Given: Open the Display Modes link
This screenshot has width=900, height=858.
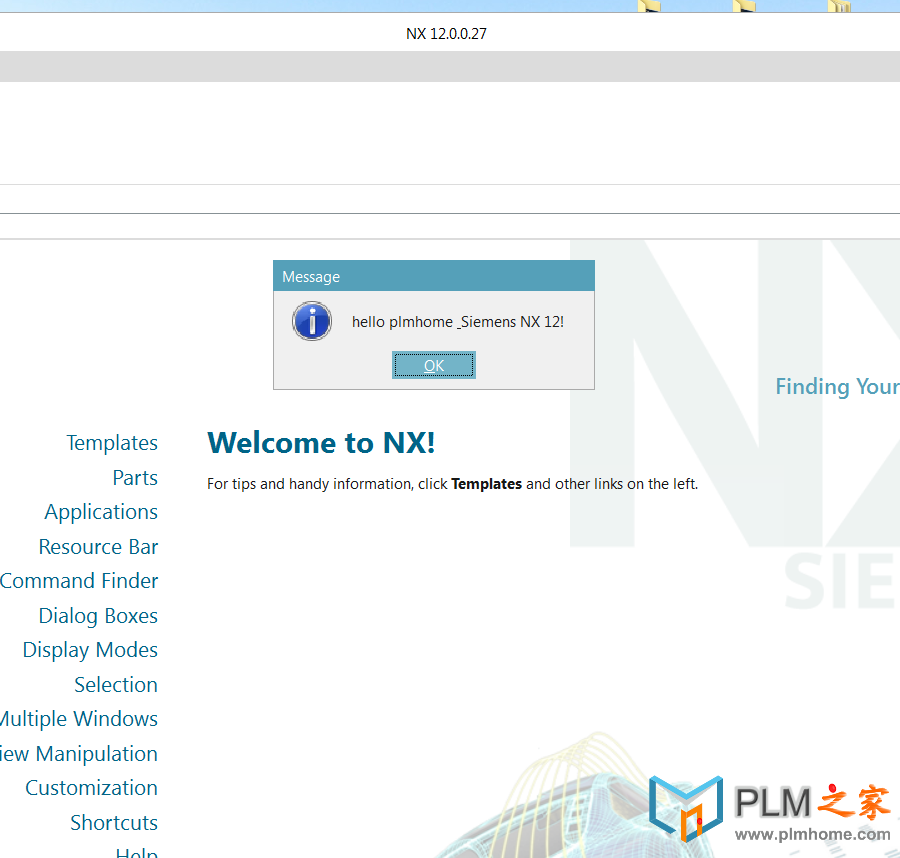Looking at the screenshot, I should [x=90, y=650].
